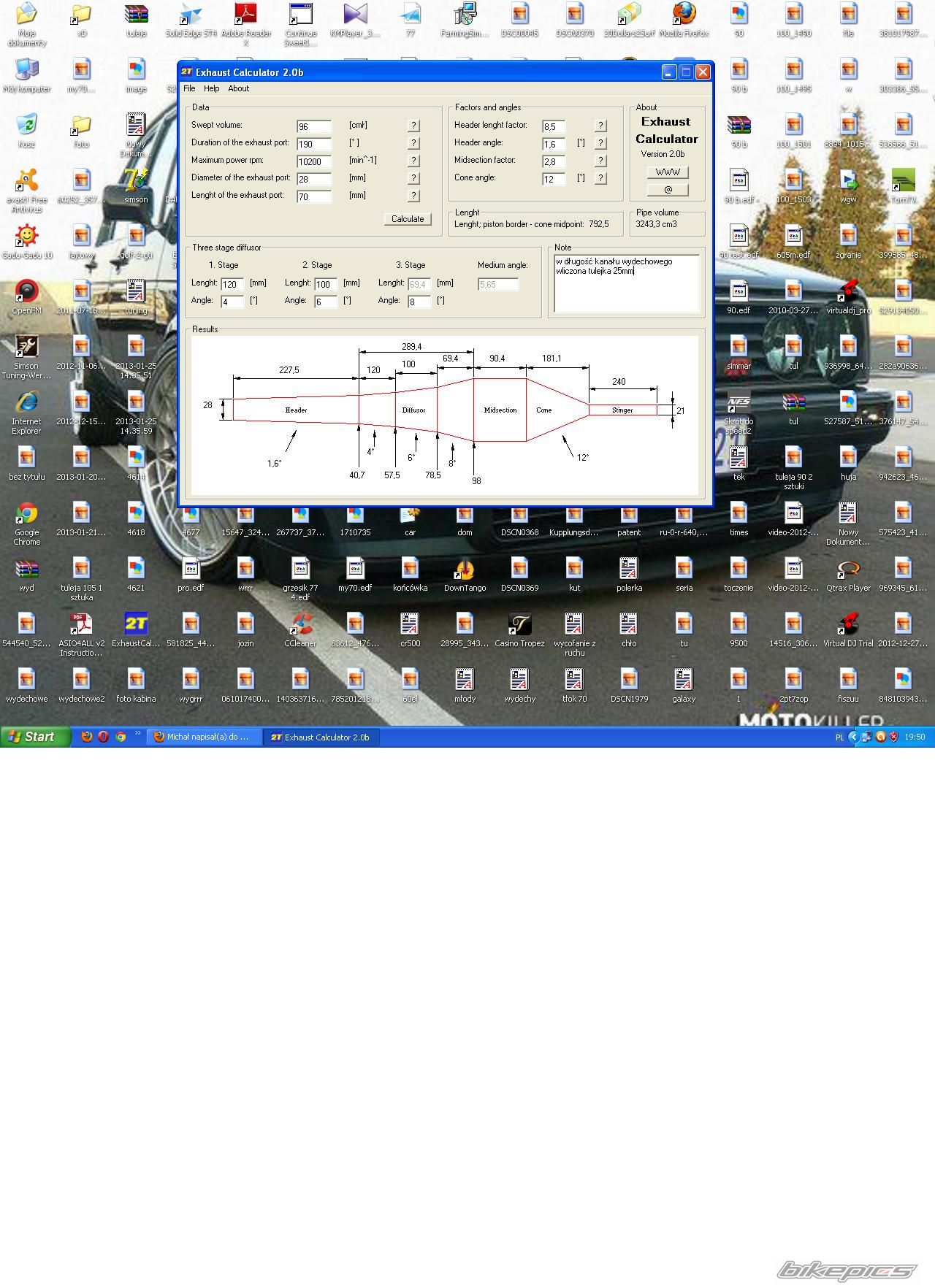
Task: Open the CCleaner desktop icon
Action: pos(300,625)
